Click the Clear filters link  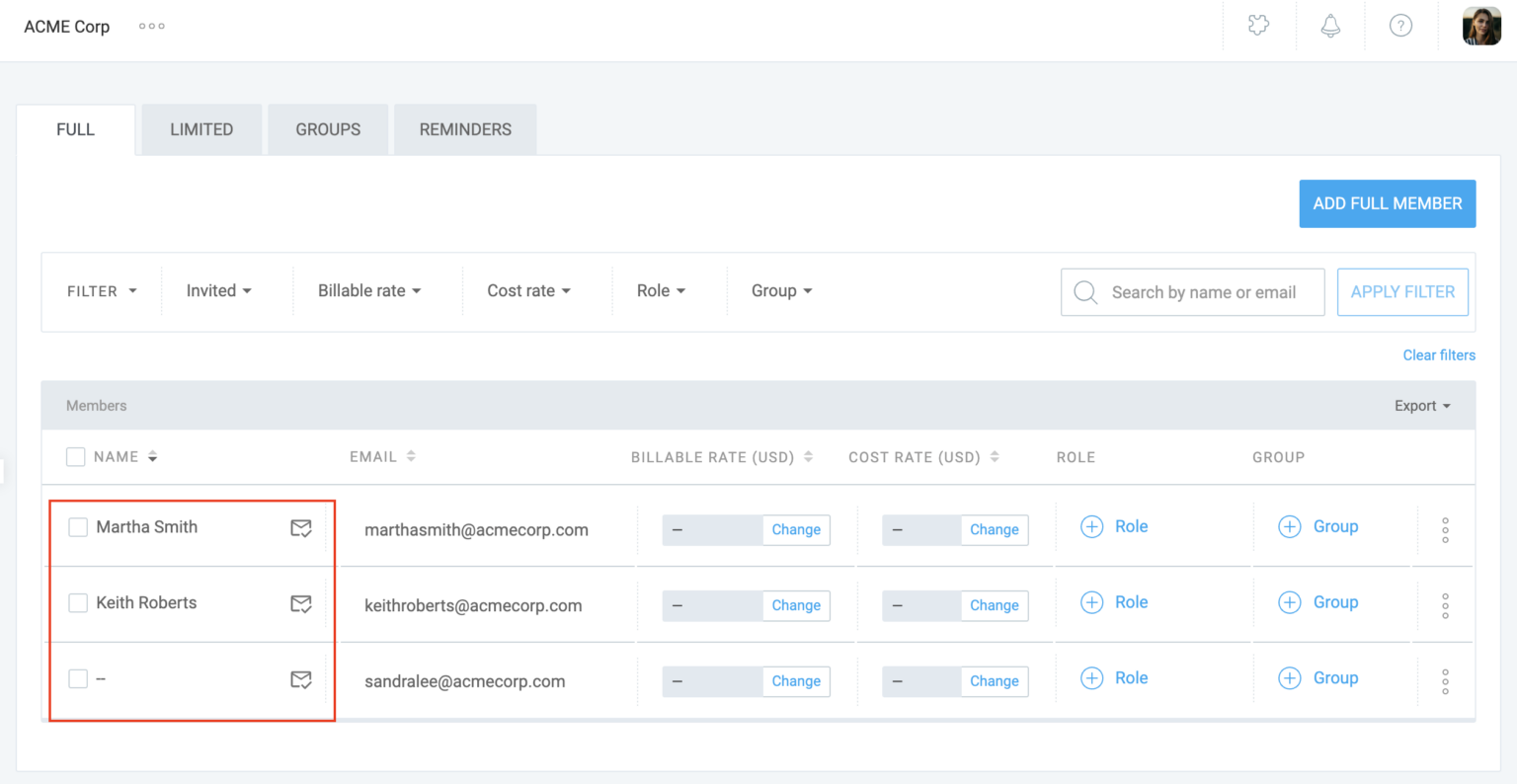1439,355
